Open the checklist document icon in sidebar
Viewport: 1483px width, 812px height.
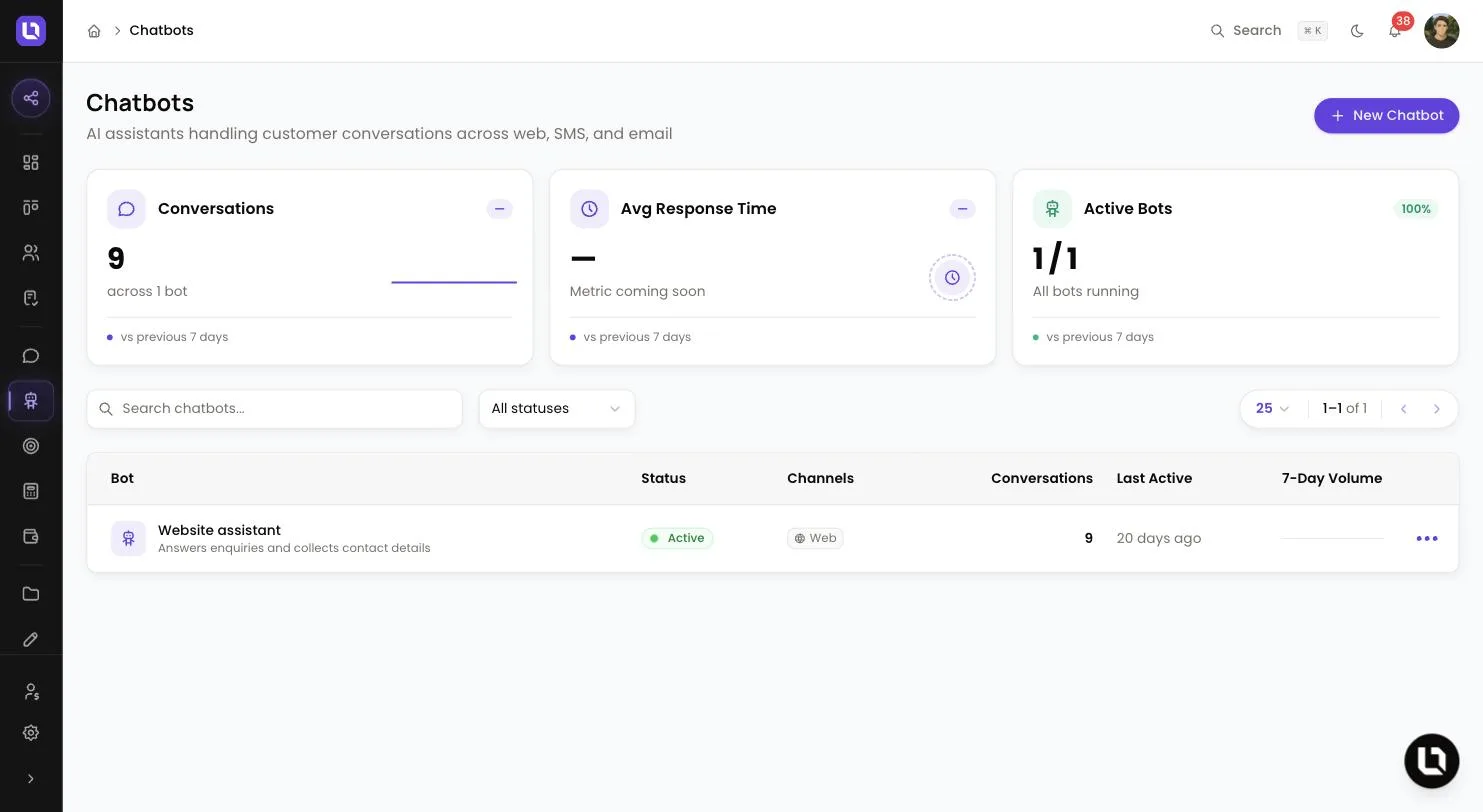[31, 298]
